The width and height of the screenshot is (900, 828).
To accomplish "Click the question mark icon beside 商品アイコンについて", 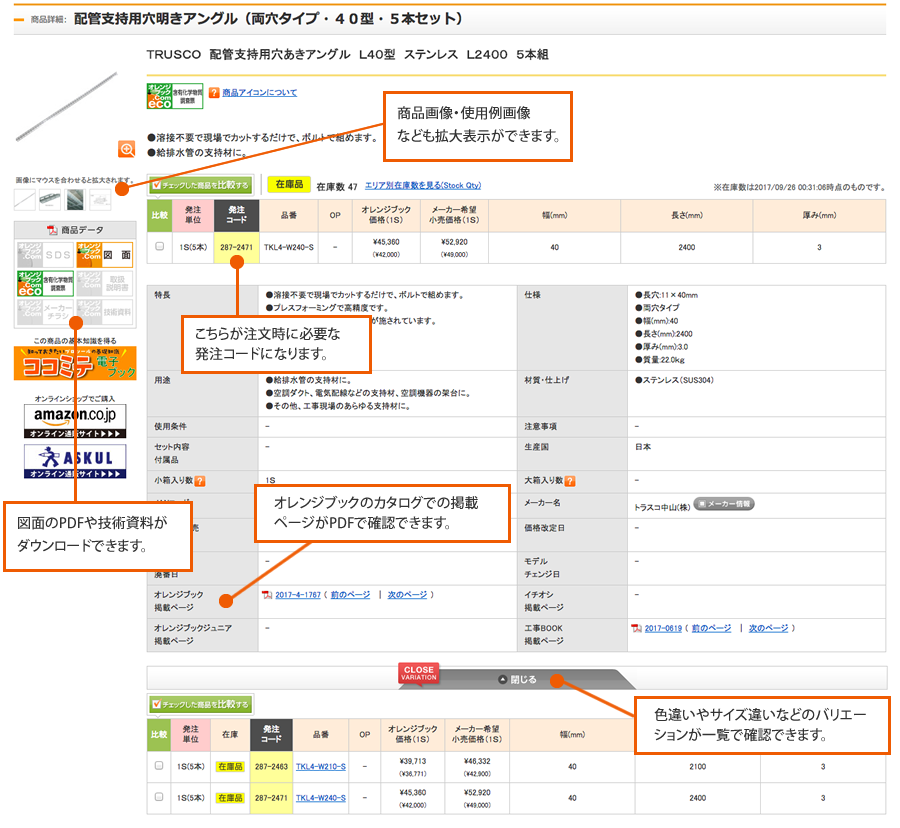I will pyautogui.click(x=214, y=93).
